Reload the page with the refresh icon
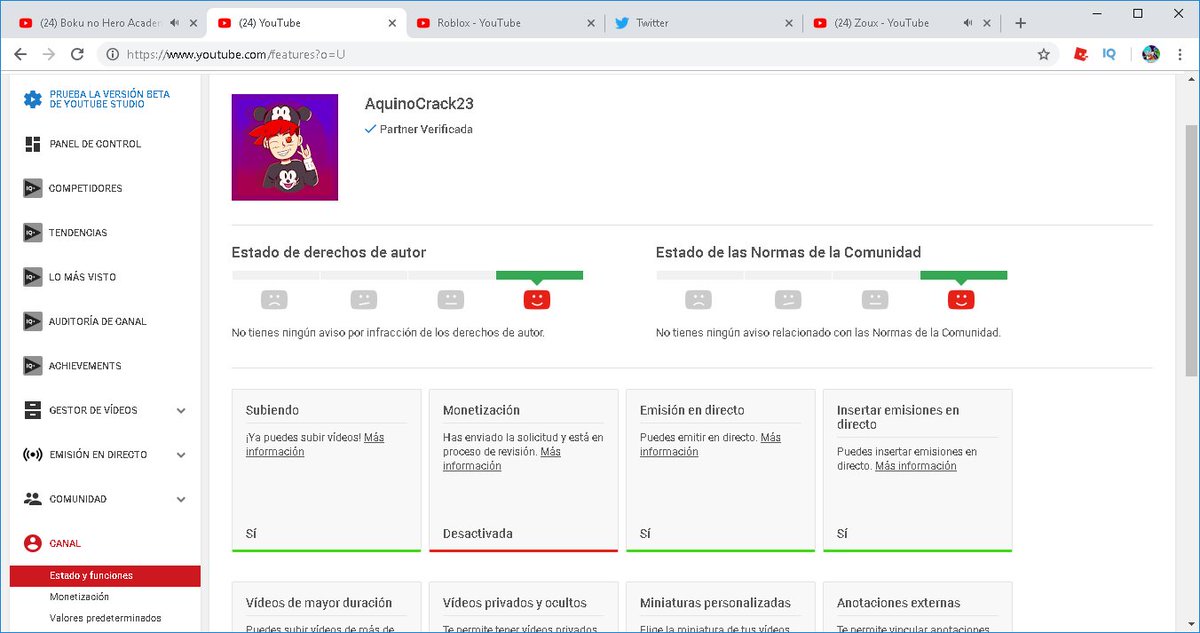The width and height of the screenshot is (1200, 633). 79,54
